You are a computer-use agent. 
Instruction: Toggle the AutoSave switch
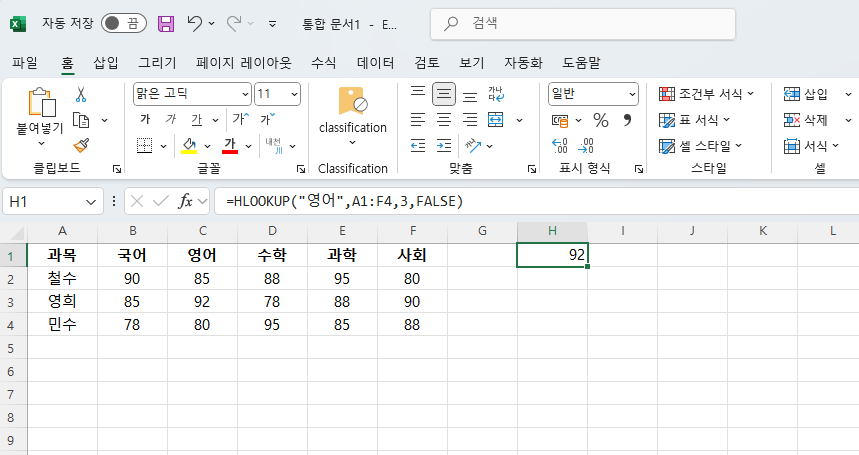124,24
